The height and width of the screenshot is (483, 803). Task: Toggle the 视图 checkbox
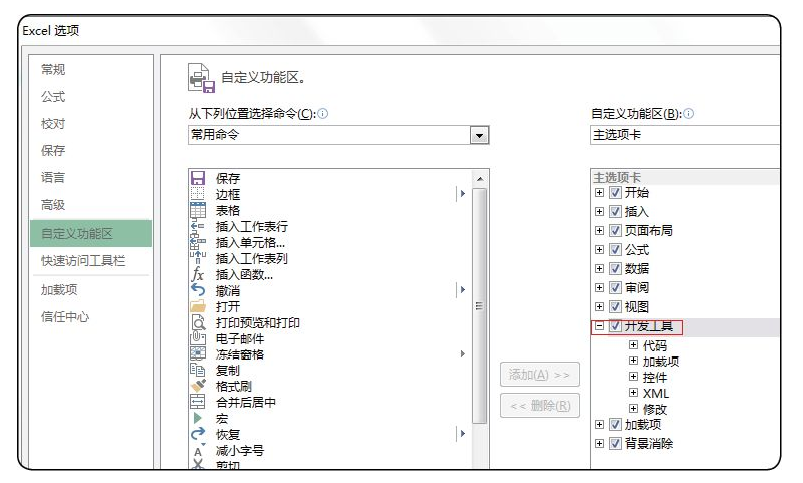(x=615, y=306)
